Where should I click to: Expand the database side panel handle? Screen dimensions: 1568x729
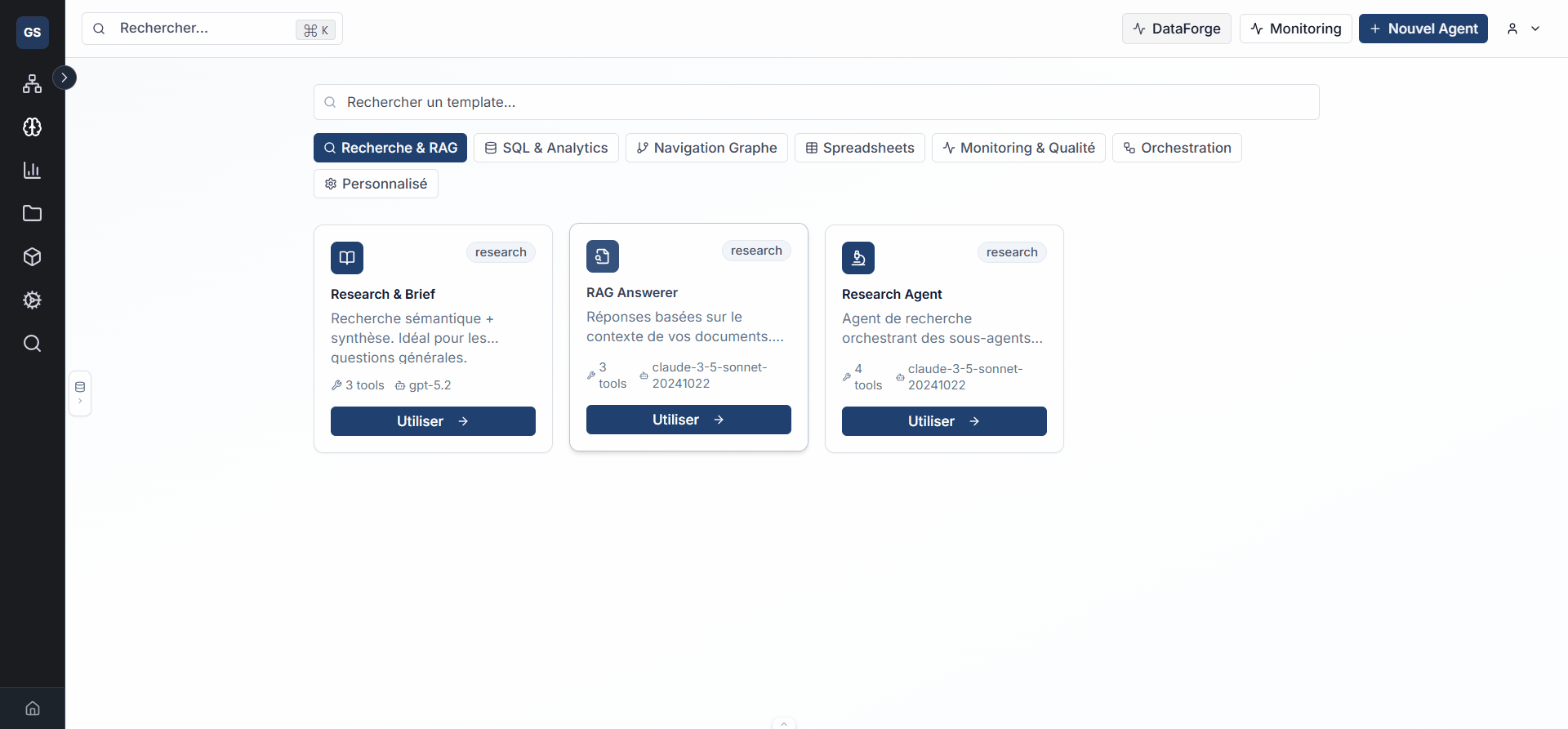[80, 393]
